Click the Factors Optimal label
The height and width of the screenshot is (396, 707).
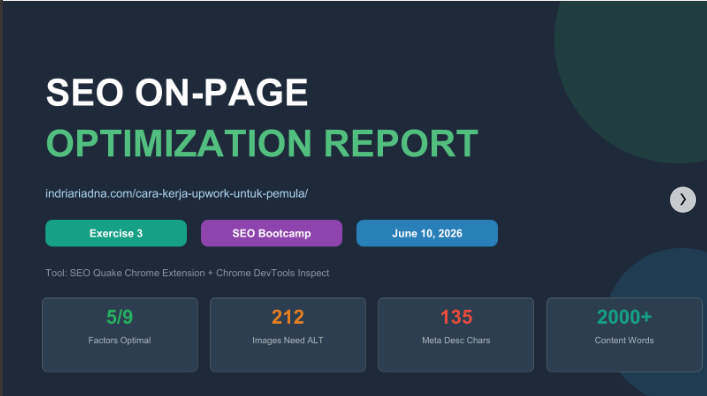[119, 341]
